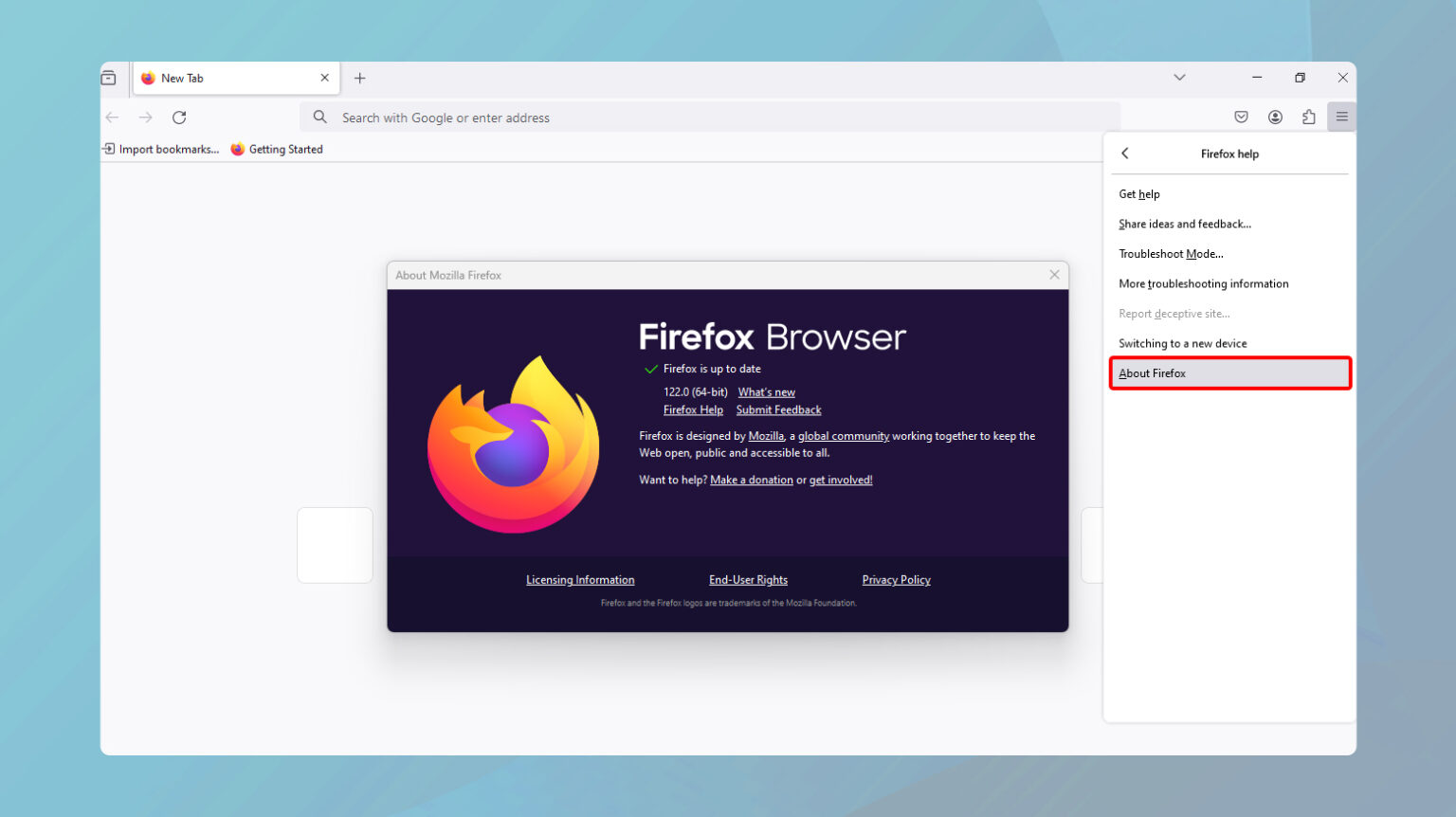Close the New Tab tab
This screenshot has width=1456, height=817.
coord(324,79)
